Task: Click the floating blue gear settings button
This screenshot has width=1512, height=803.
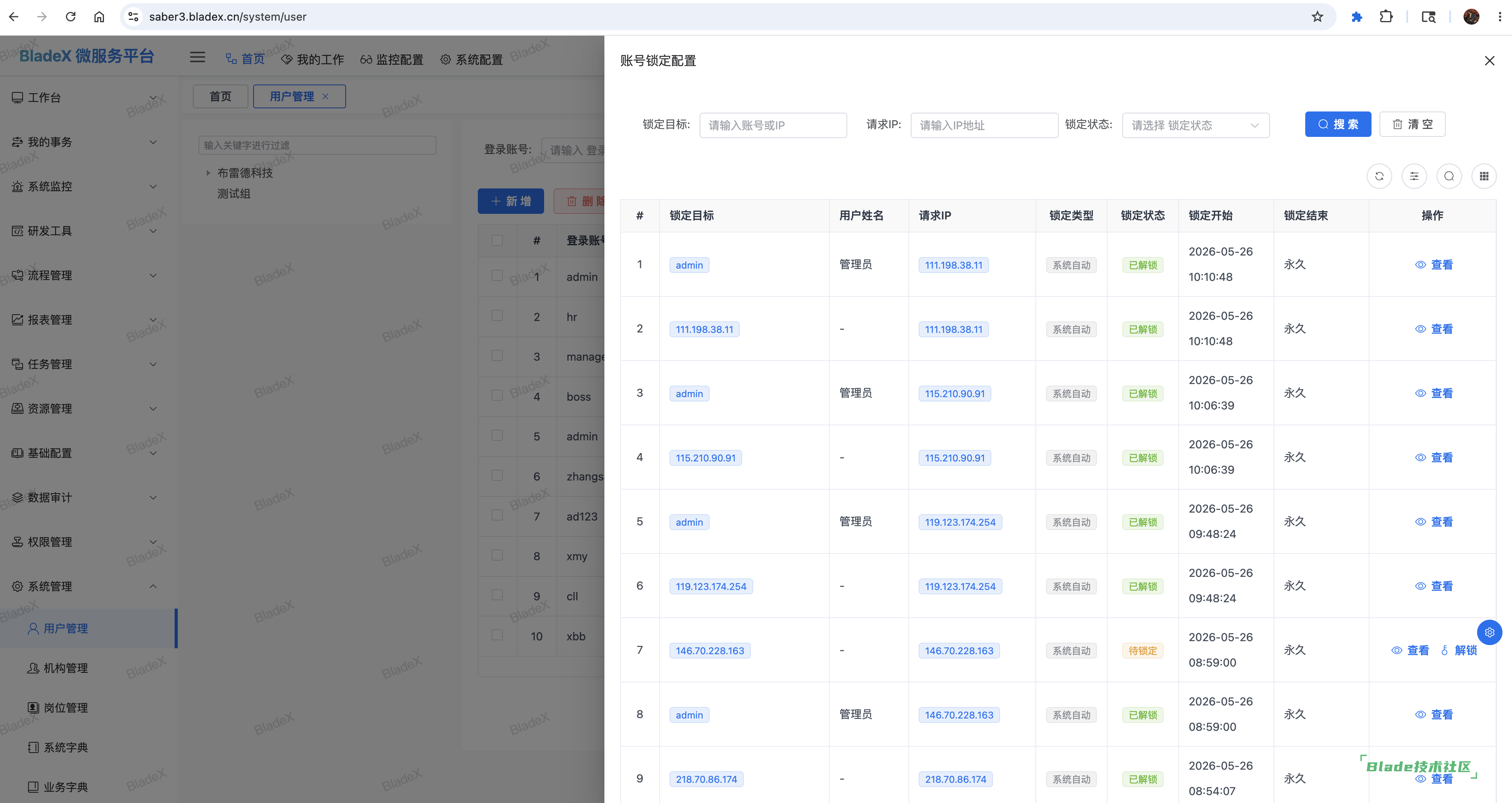Action: point(1490,632)
